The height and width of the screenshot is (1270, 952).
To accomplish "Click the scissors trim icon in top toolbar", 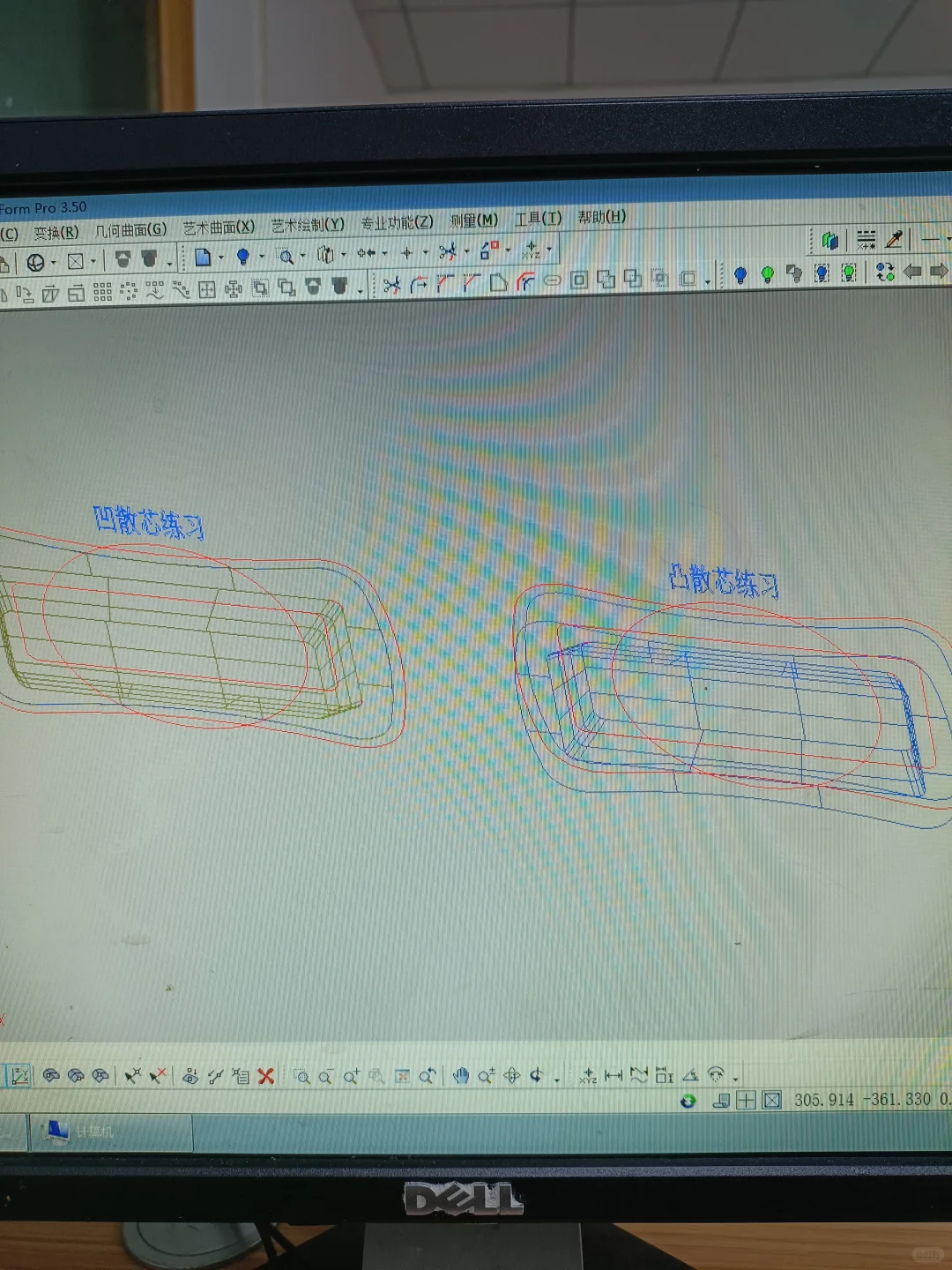I will click(448, 252).
